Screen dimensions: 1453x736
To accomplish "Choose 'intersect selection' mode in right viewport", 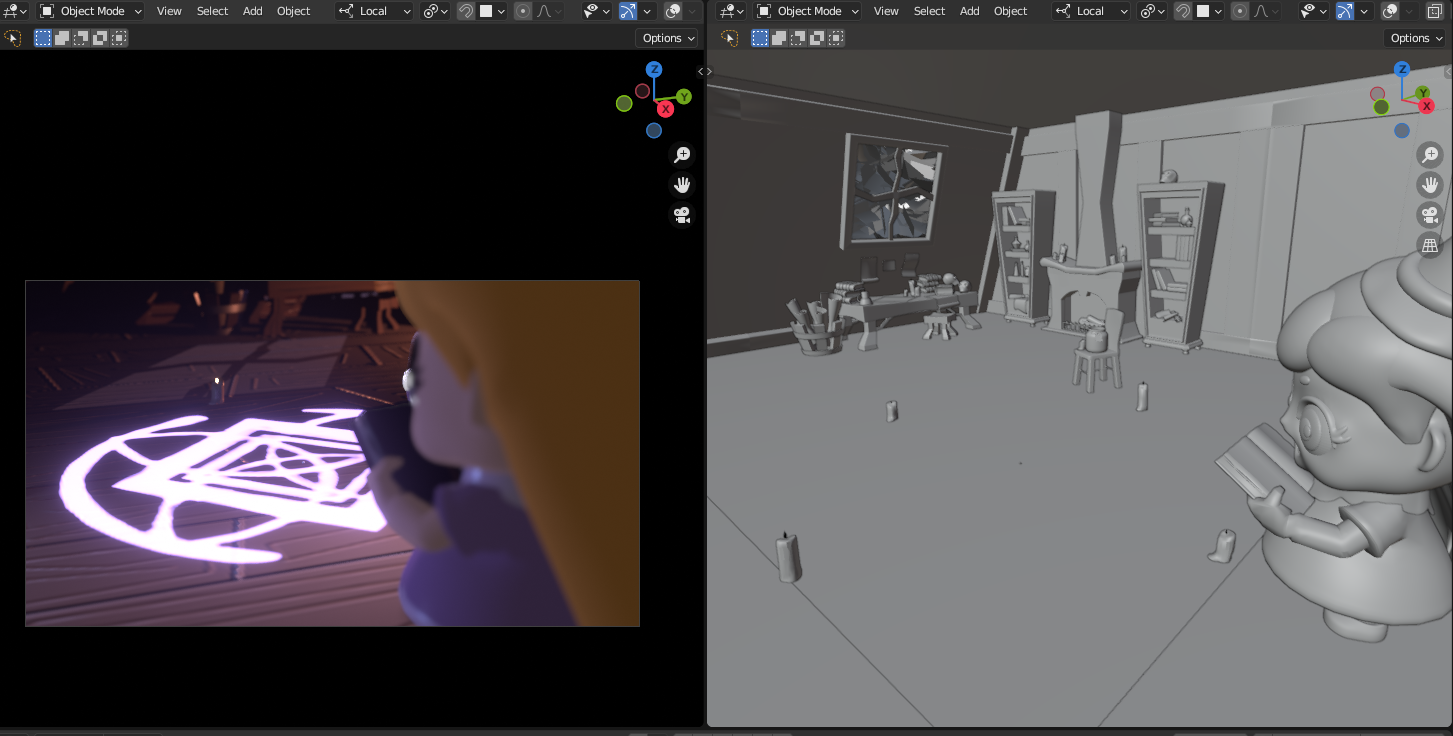I will [836, 38].
